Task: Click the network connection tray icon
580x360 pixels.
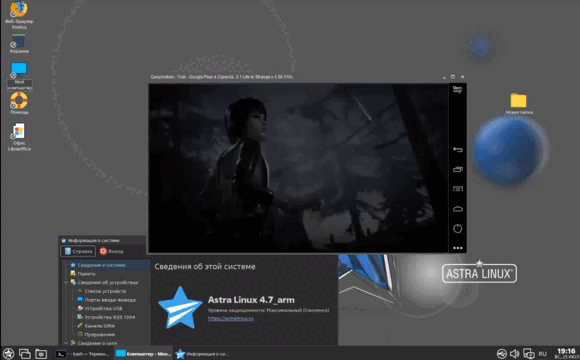Action: click(x=529, y=354)
